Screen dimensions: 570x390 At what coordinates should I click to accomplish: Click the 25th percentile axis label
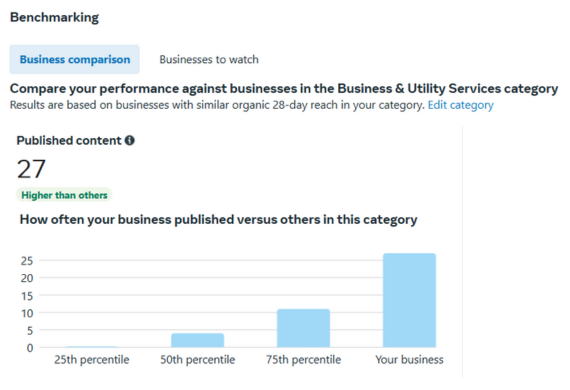click(x=92, y=359)
